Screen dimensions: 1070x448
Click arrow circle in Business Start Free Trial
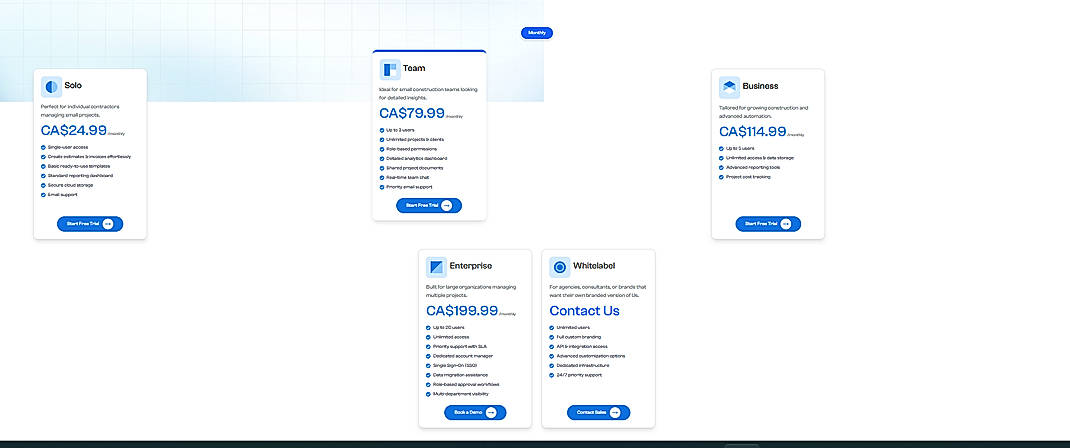pos(785,224)
